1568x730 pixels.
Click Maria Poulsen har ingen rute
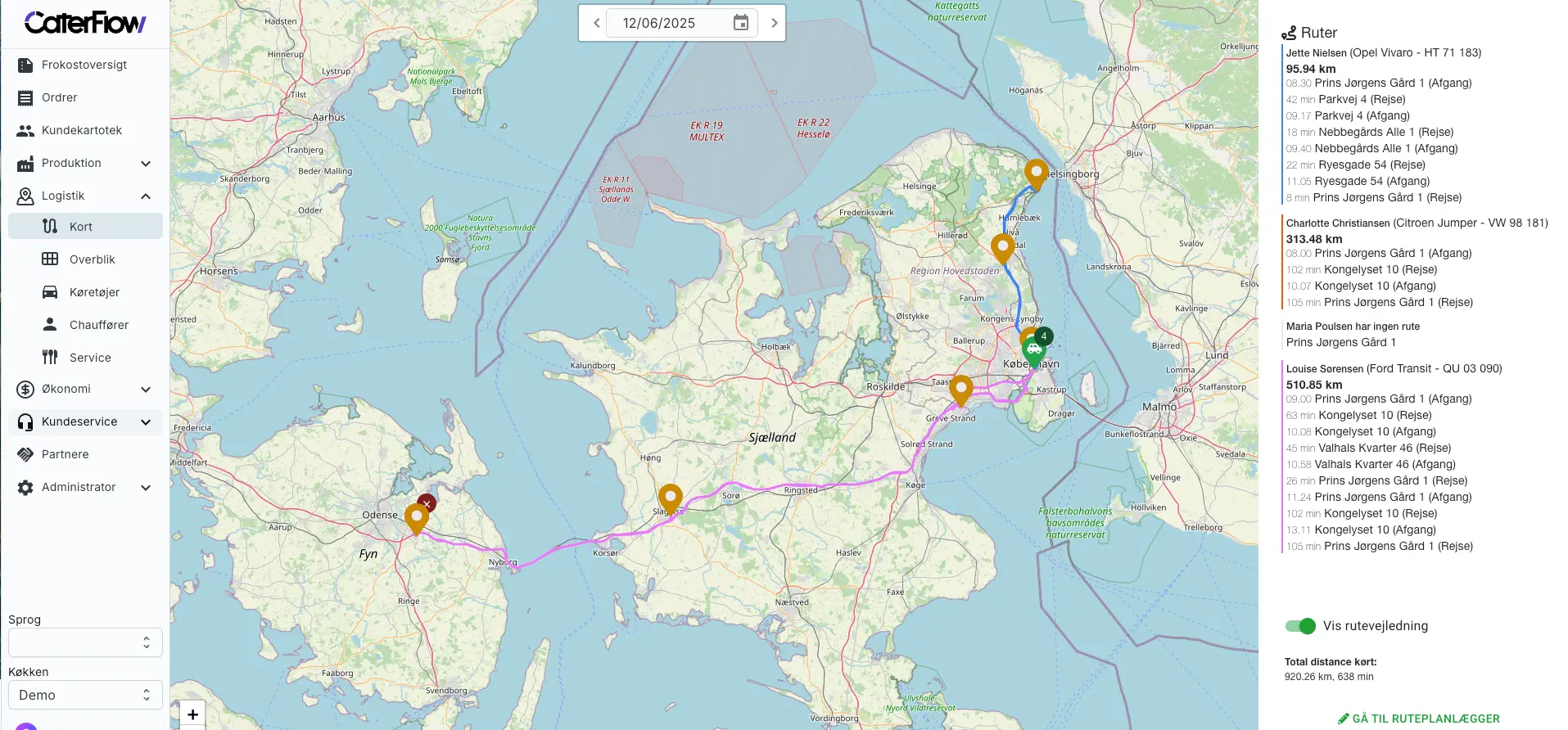(x=1353, y=326)
